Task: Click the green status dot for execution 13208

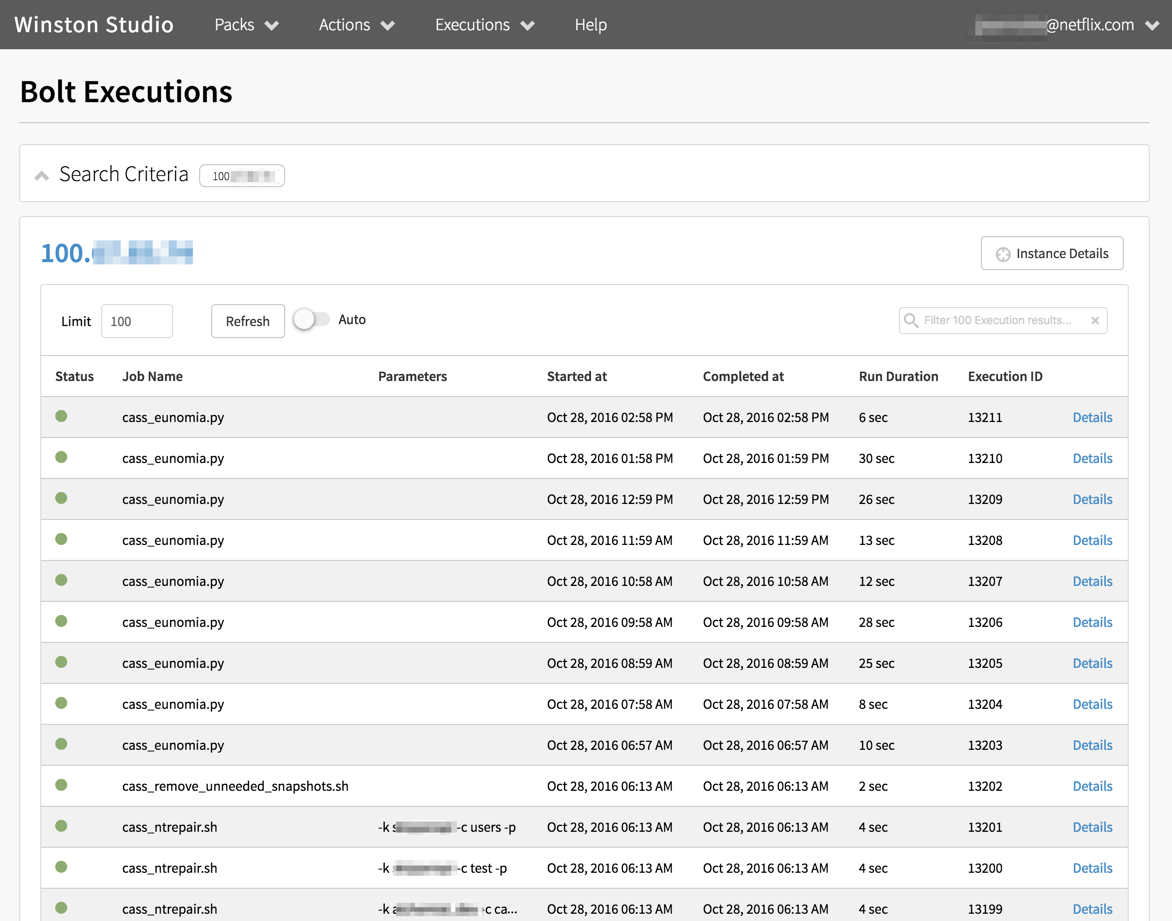Action: (x=61, y=539)
